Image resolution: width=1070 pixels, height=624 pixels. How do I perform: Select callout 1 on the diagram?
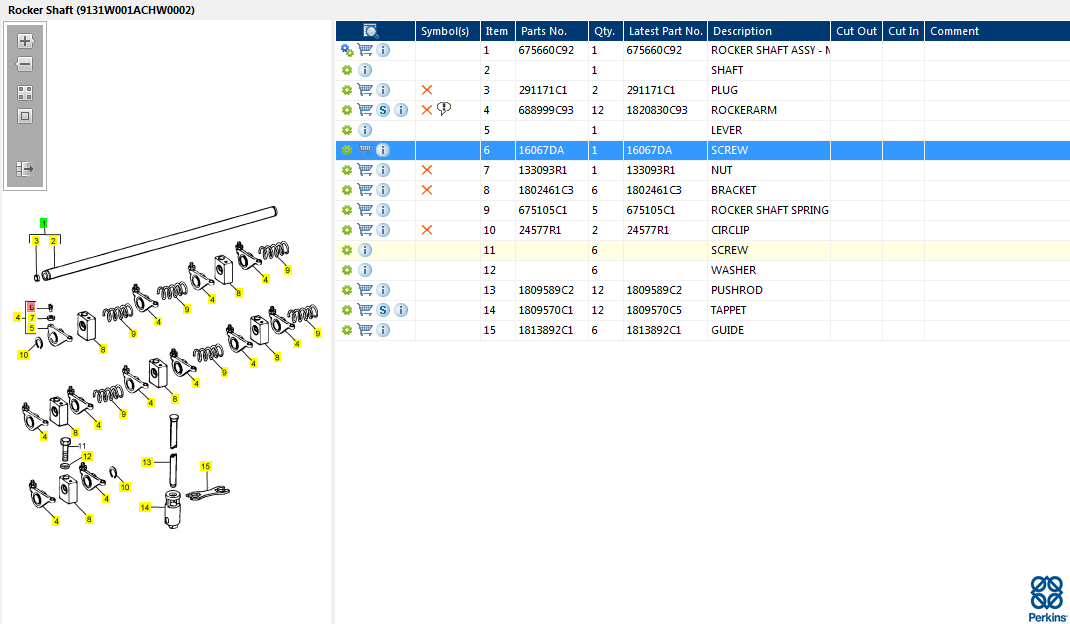tap(44, 223)
